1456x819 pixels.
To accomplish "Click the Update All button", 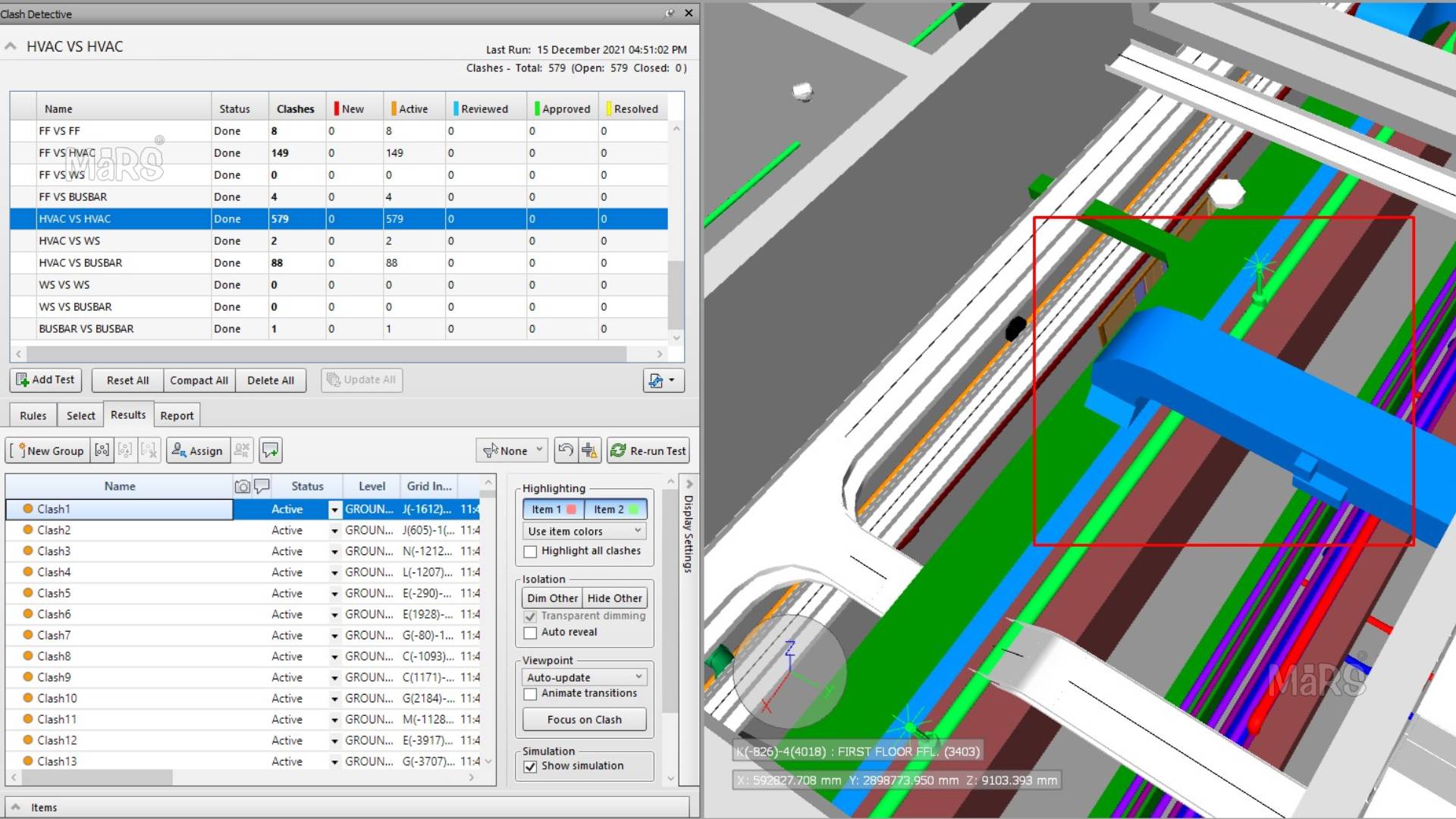I will [x=362, y=380].
